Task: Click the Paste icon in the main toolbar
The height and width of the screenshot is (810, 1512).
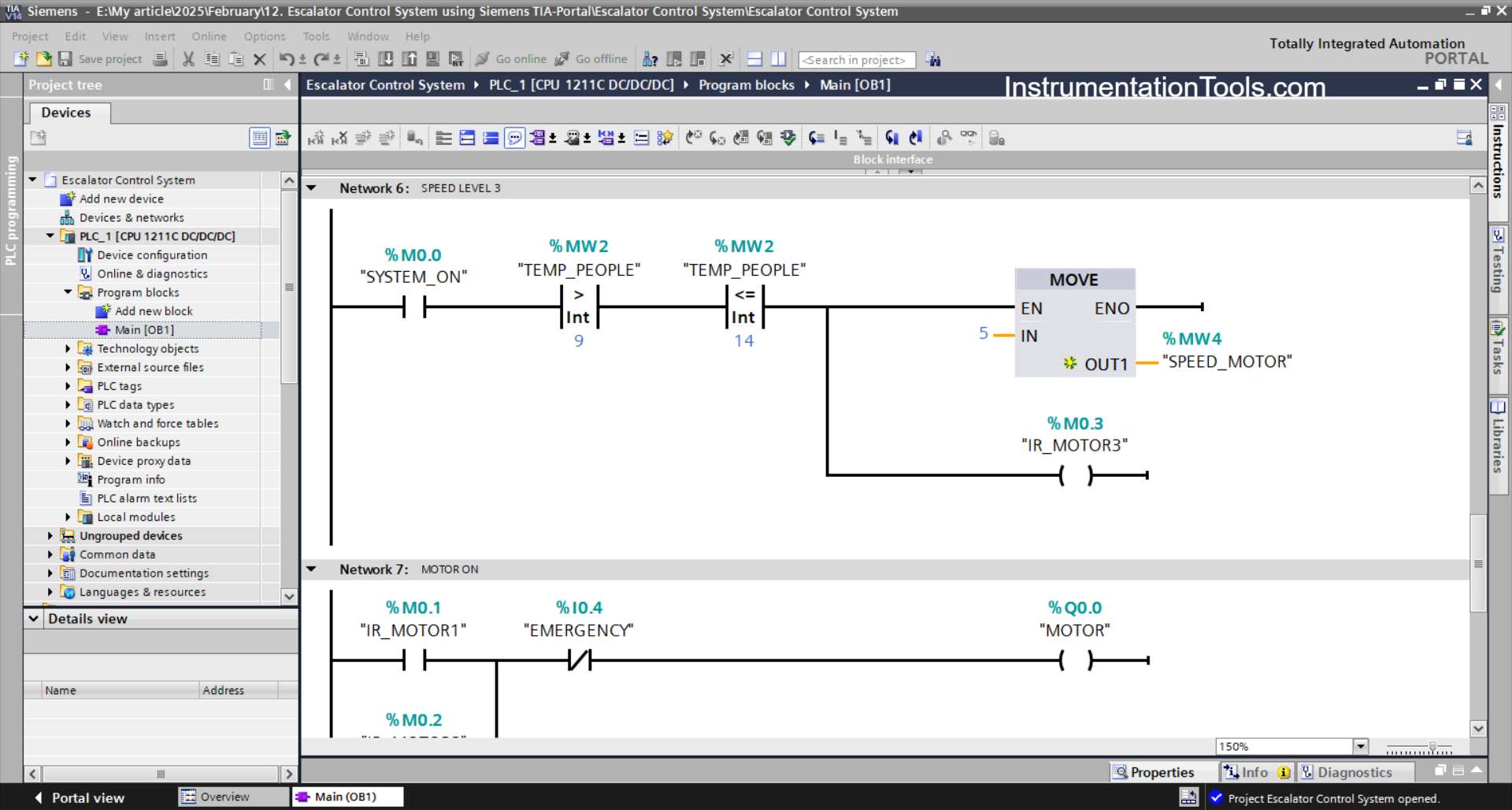Action: tap(235, 59)
